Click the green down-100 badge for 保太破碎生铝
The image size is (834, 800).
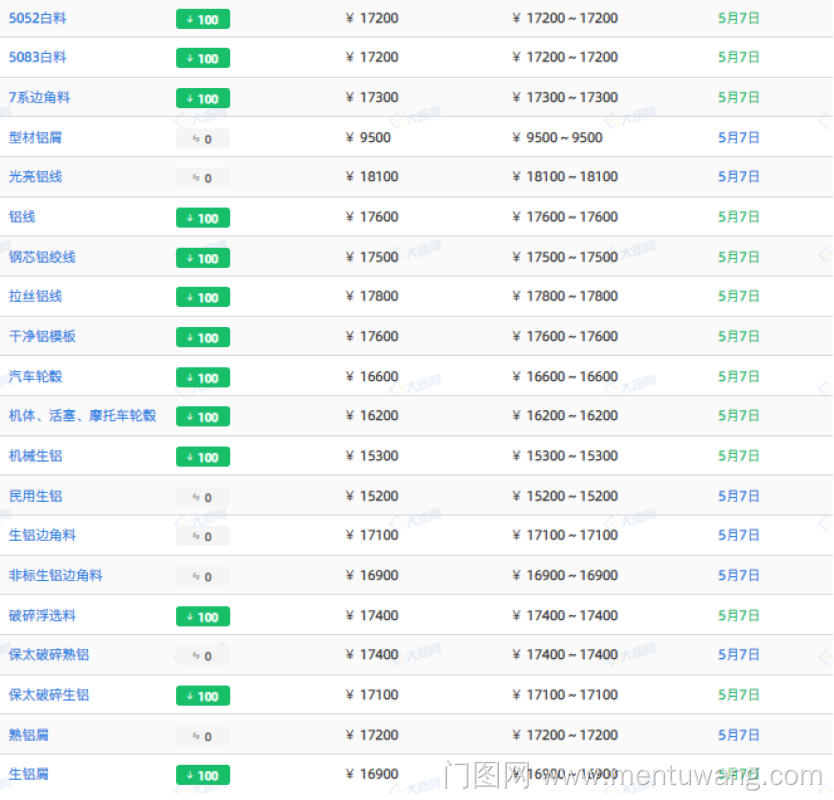(x=203, y=696)
